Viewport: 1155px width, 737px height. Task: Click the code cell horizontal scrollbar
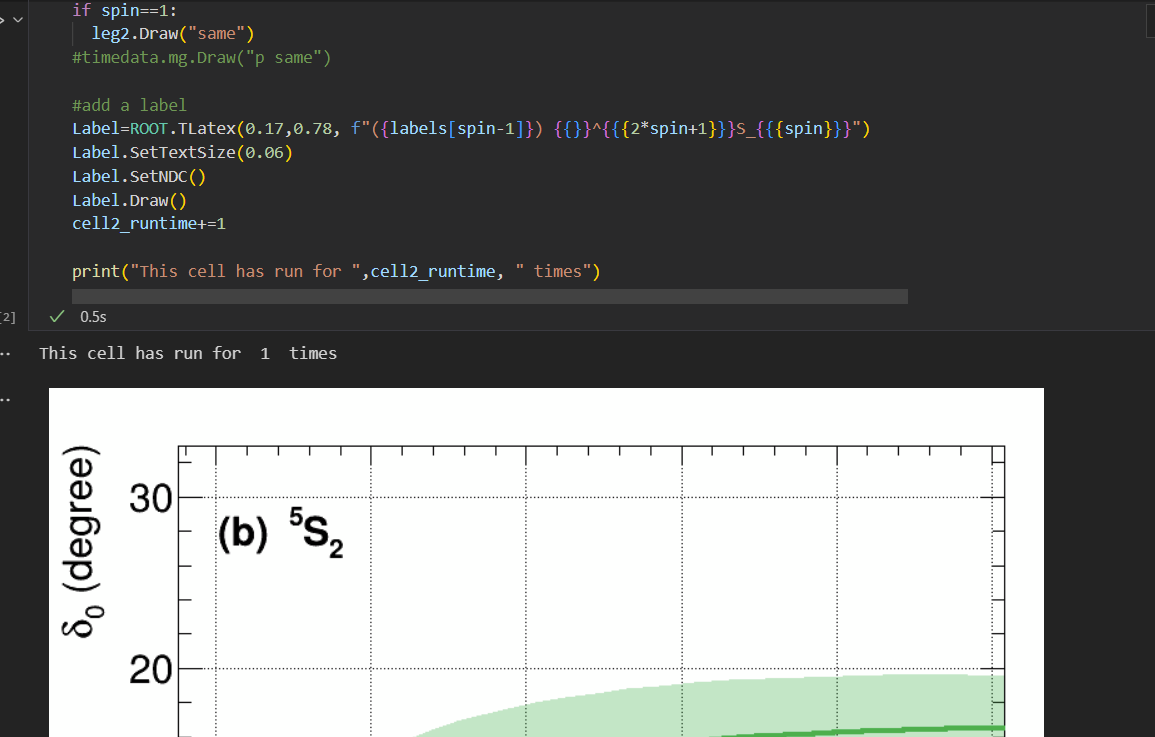coord(489,296)
